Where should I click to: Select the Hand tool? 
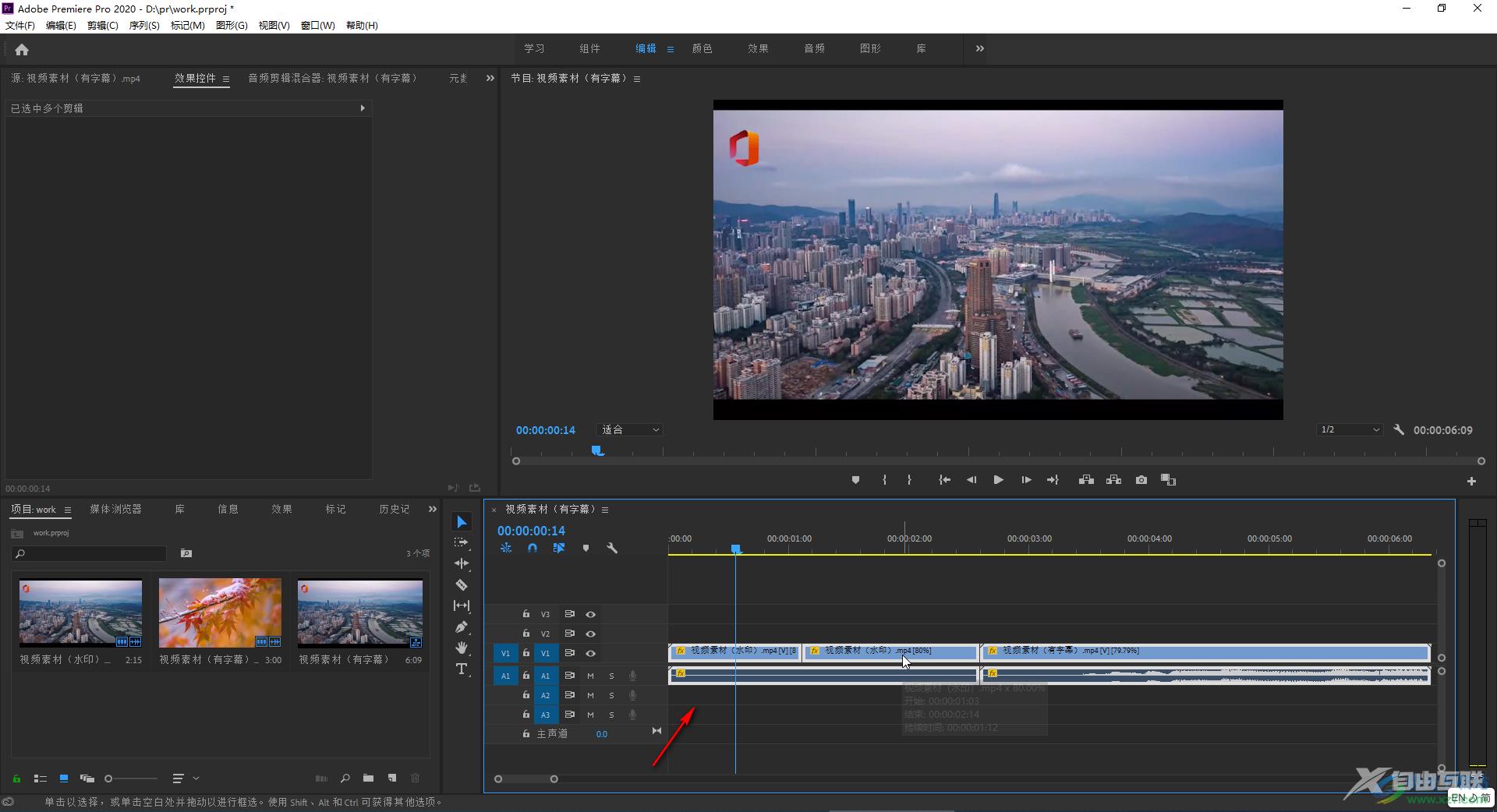point(462,648)
